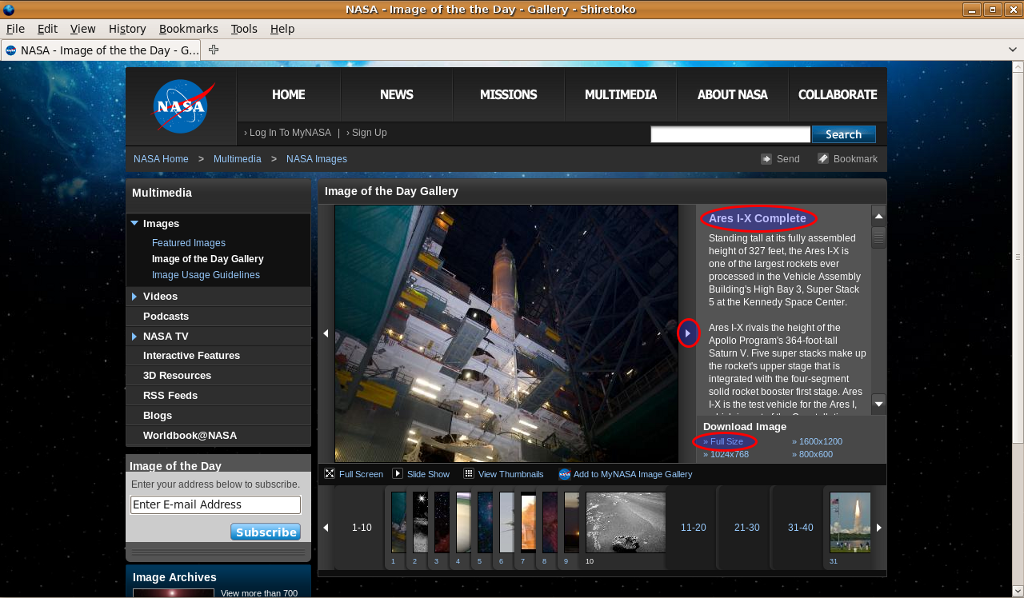Collapse the Images section in sidebar
The height and width of the screenshot is (598, 1024).
pos(135,223)
